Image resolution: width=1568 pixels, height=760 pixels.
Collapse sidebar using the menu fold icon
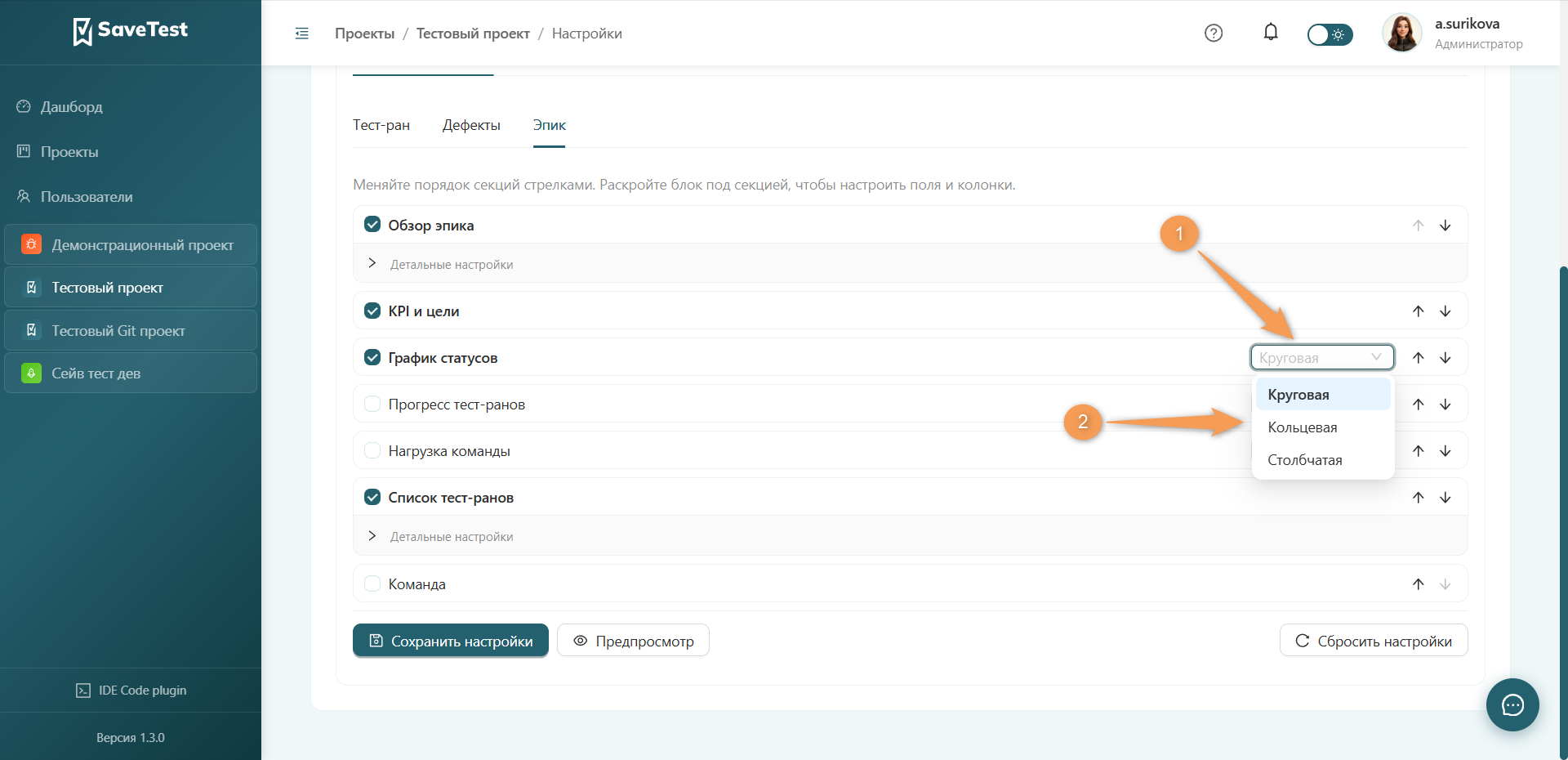[302, 34]
